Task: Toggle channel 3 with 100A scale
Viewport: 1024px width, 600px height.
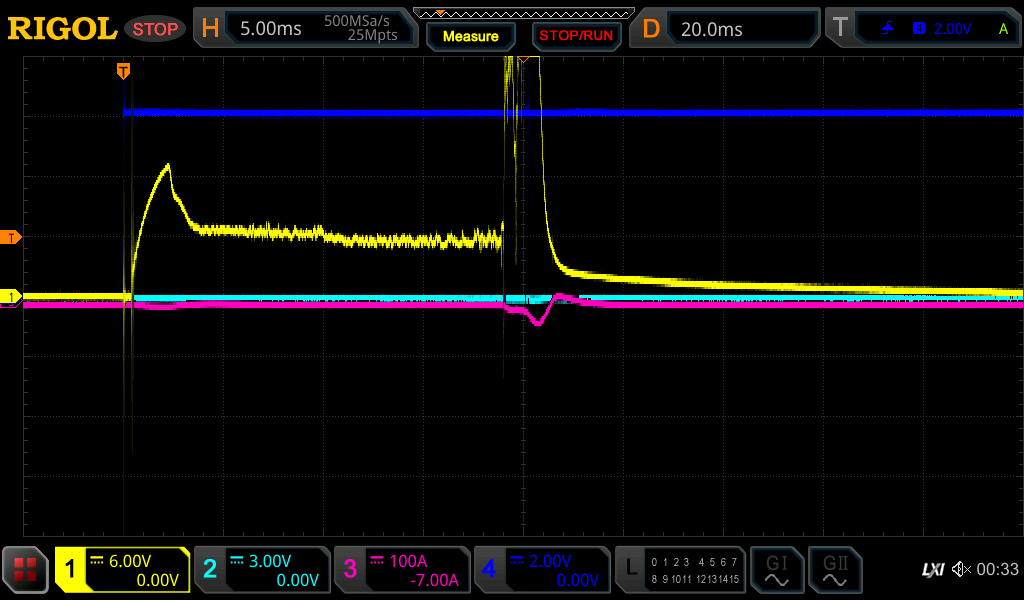Action: pos(401,570)
